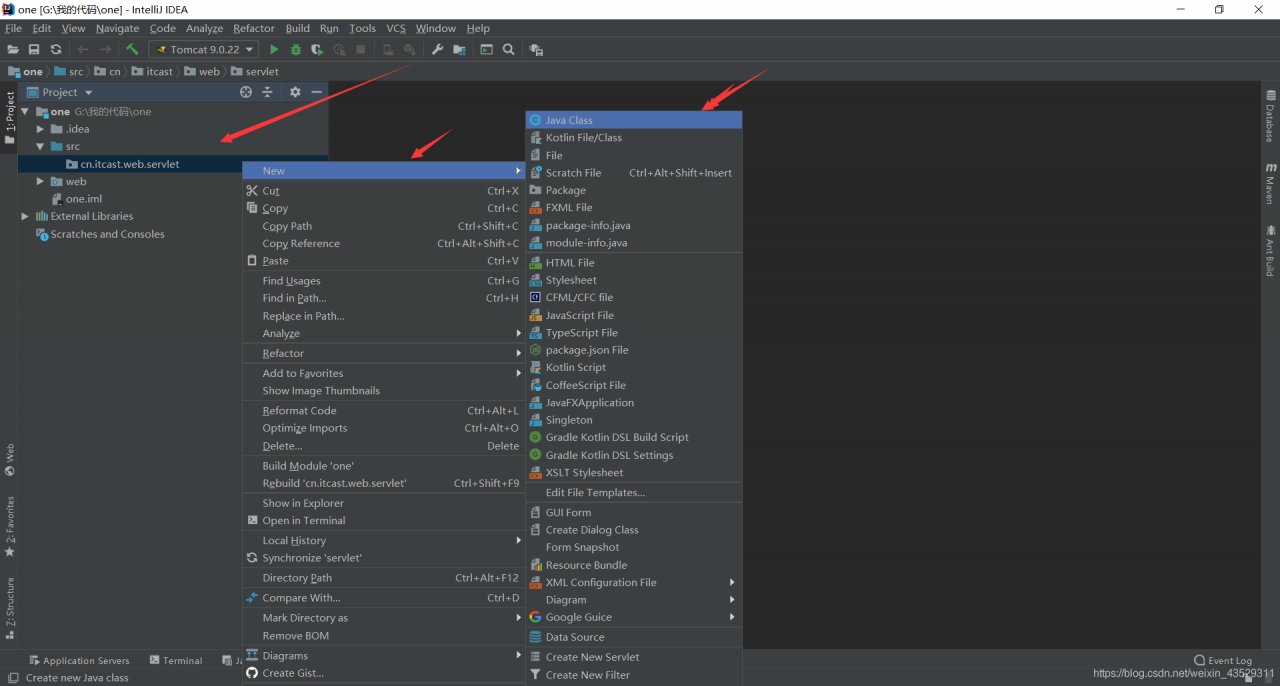Open Project Structure wrench icon
Viewport: 1280px width, 686px height.
point(437,49)
